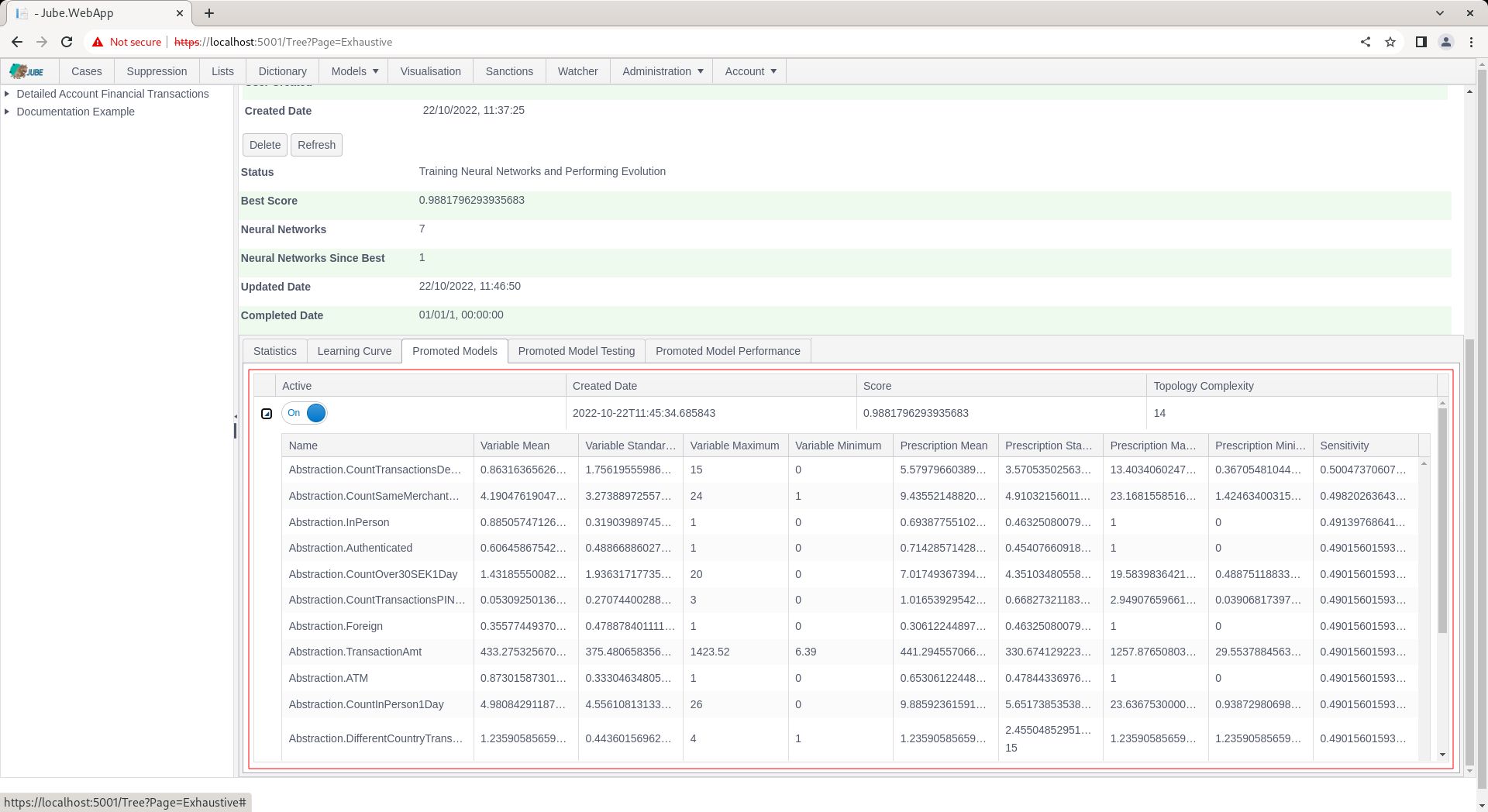Expand Documentation Example tree node

coord(7,112)
